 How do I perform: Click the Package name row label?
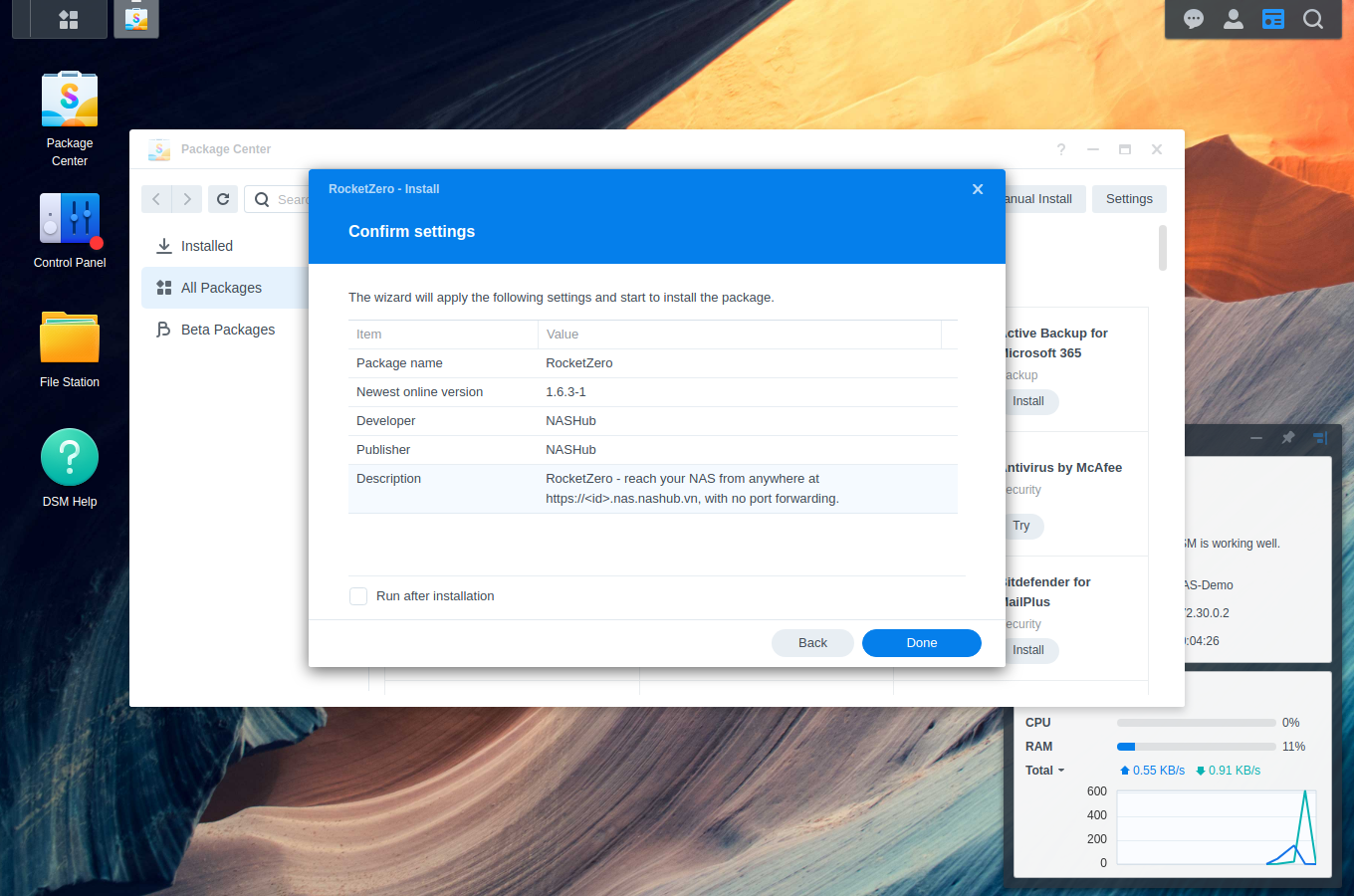399,363
